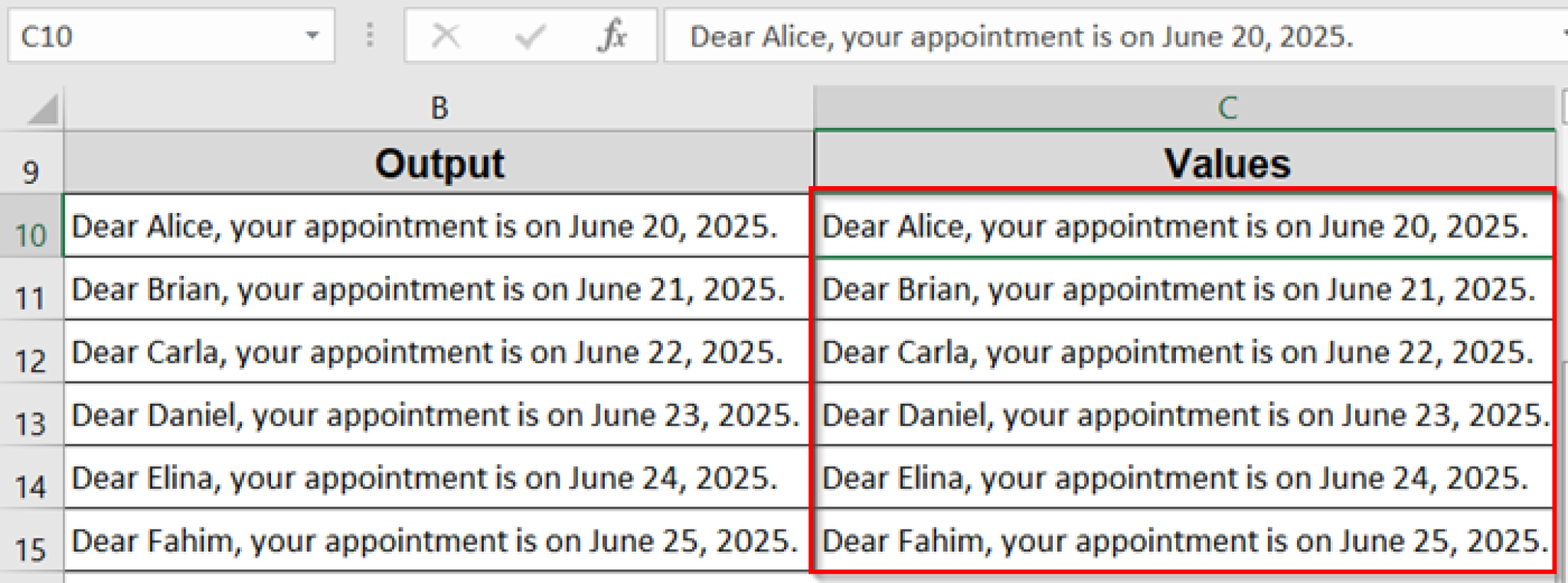Click the Output header cell
1568x583 pixels.
[x=439, y=163]
